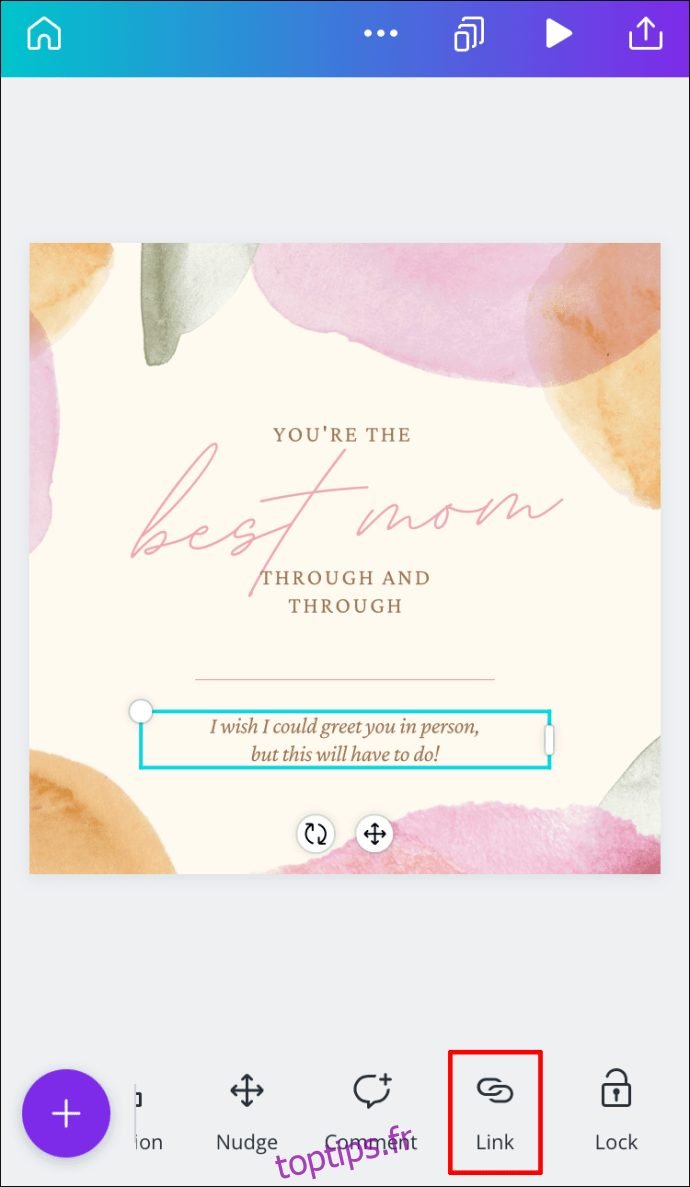Go to the Canva home screen
This screenshot has width=690, height=1187.
coord(44,34)
